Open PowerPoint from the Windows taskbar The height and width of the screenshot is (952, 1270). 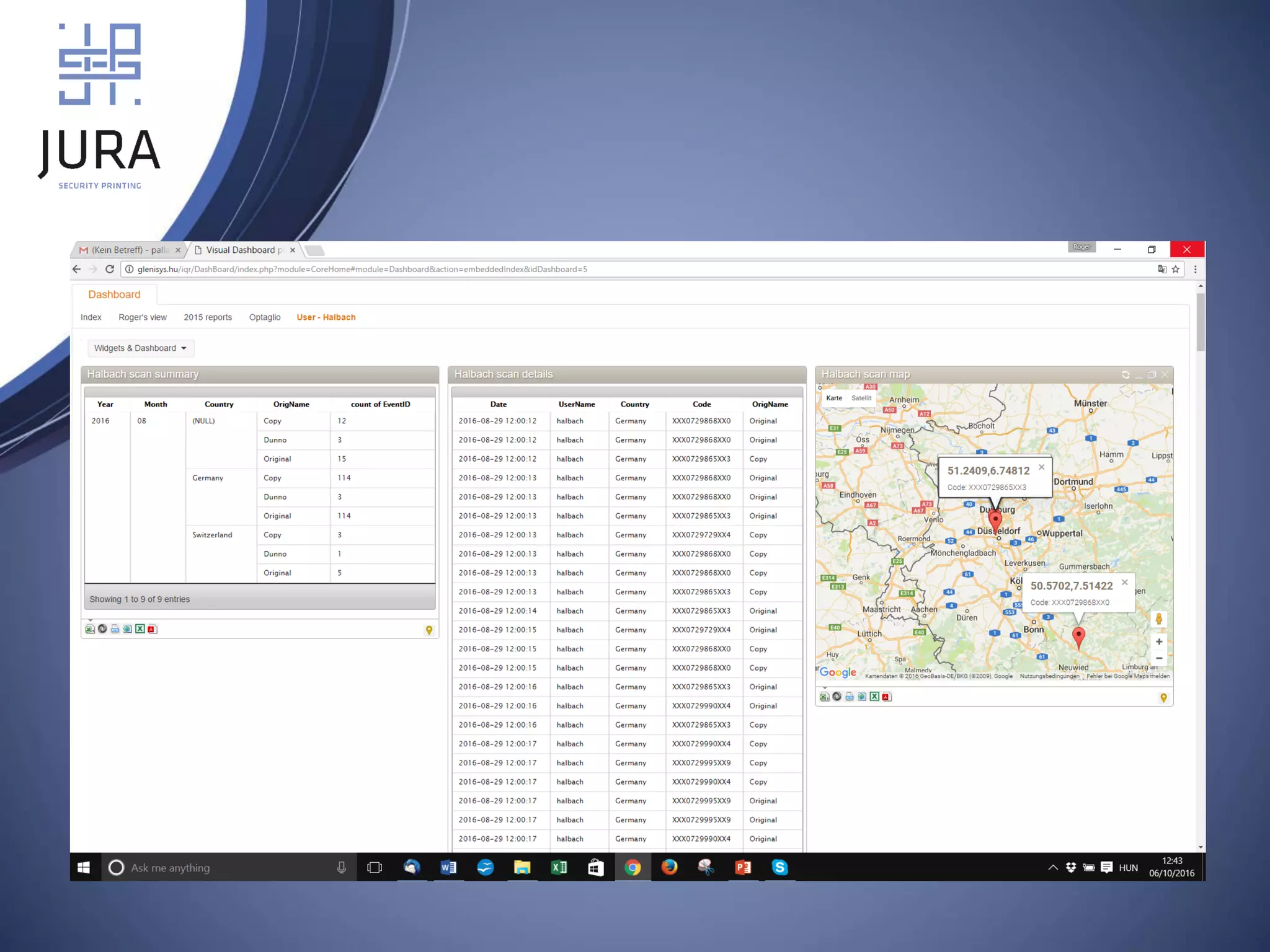coord(743,868)
